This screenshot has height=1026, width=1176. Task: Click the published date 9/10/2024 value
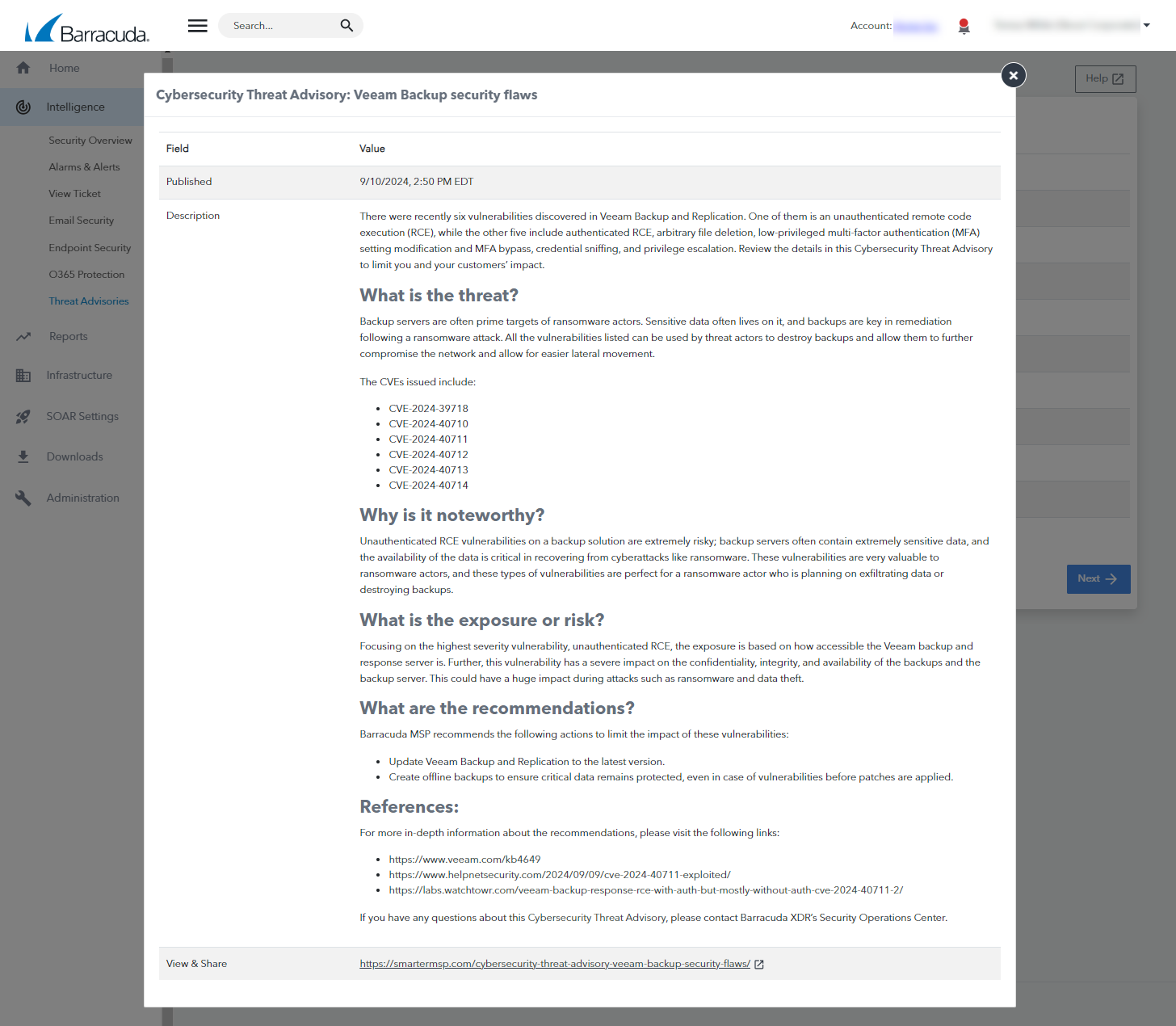417,182
